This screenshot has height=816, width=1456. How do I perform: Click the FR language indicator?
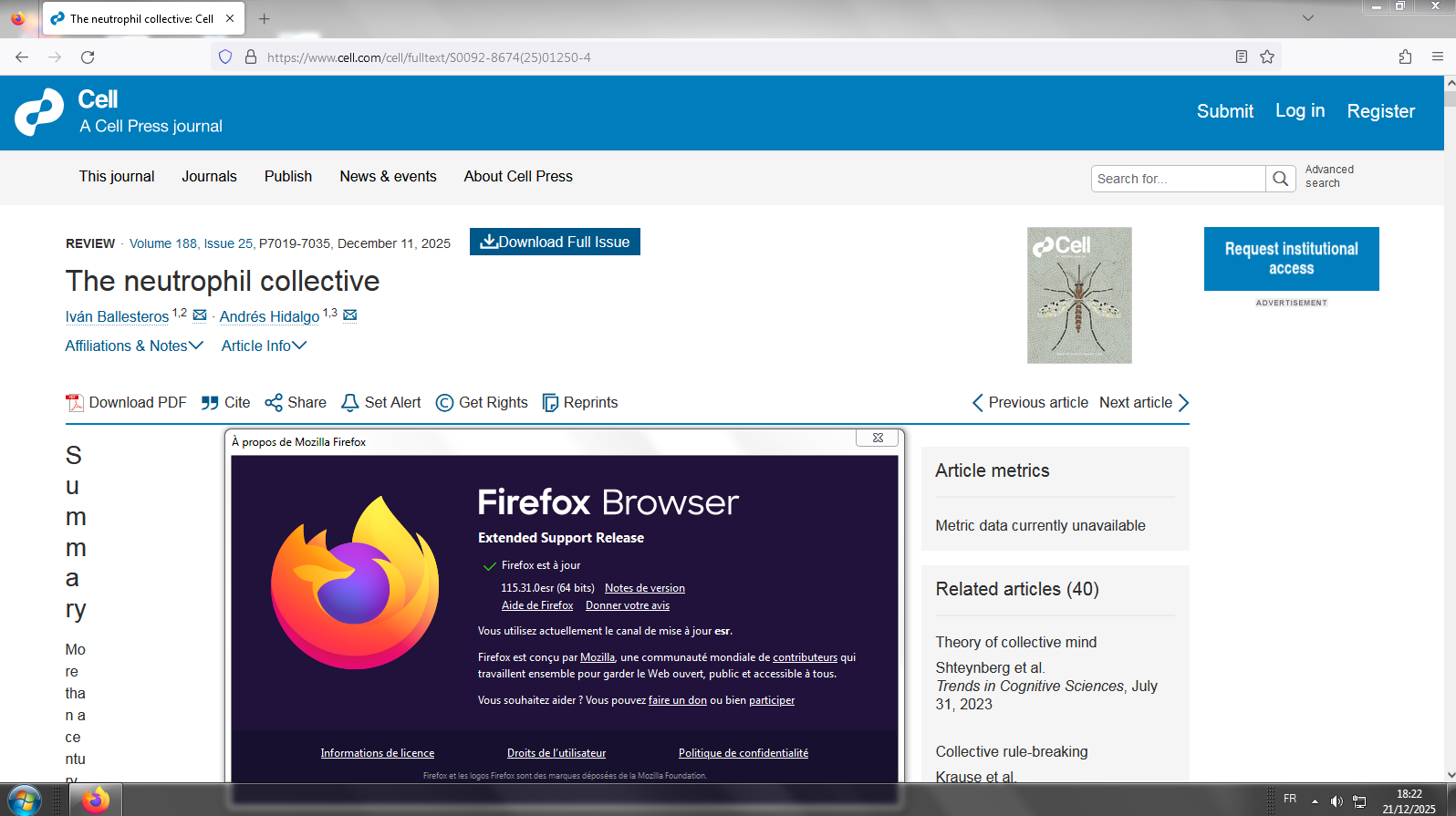click(1290, 799)
